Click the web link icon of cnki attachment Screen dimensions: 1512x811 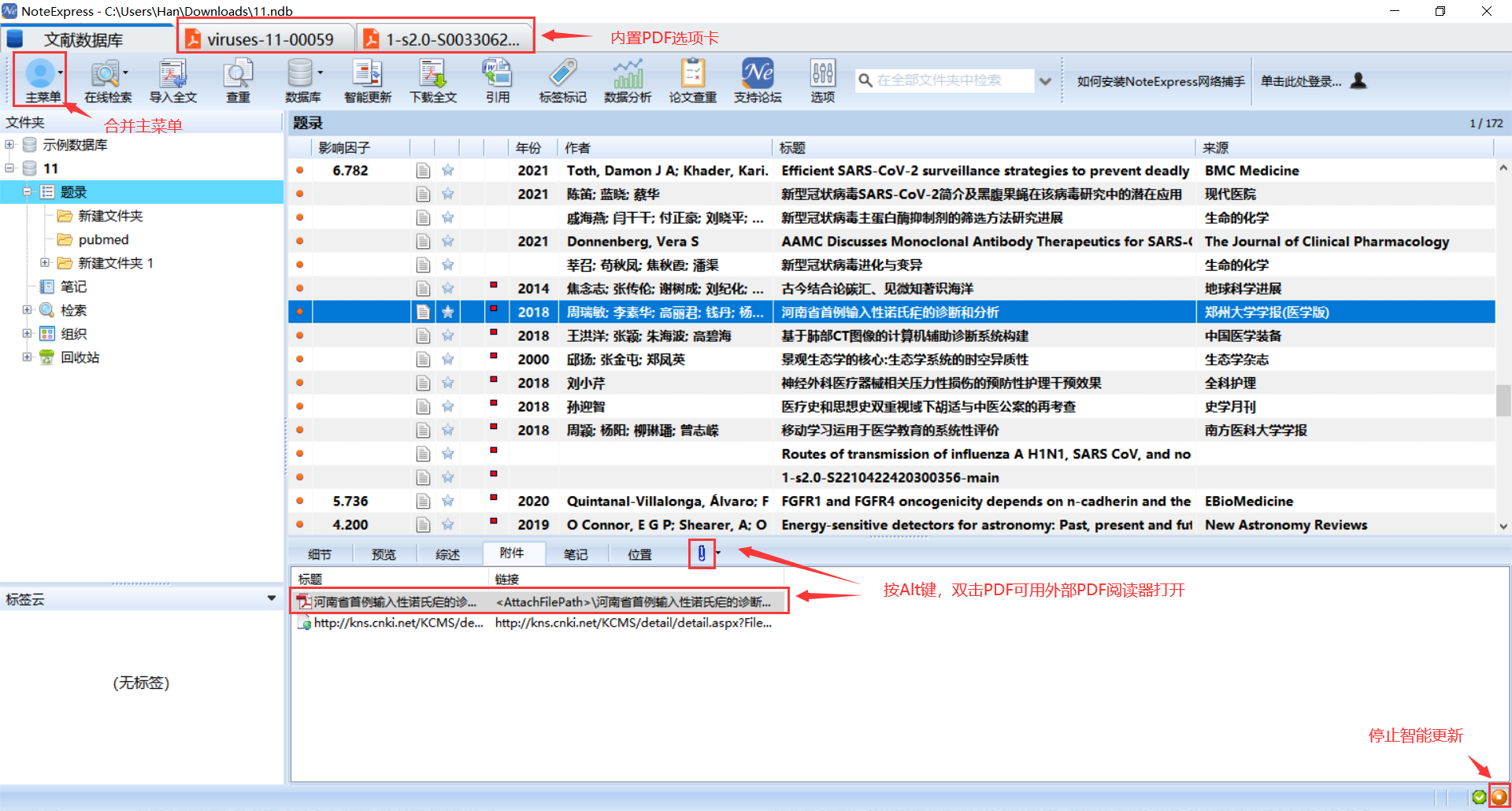[304, 623]
